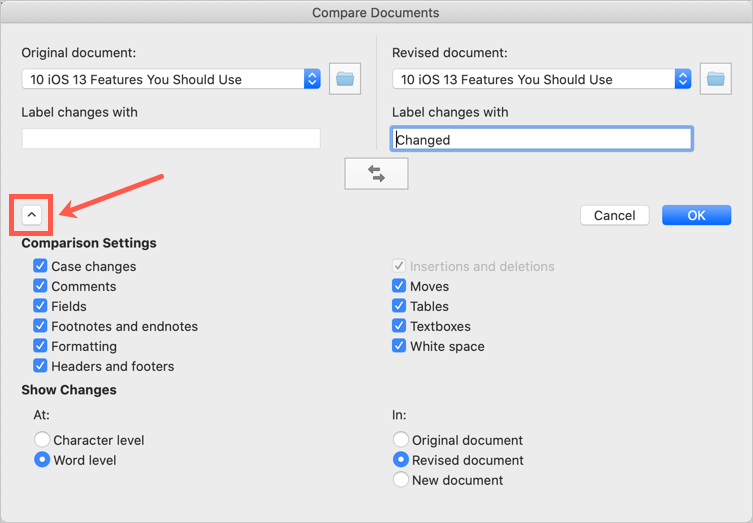Toggle the Formatting checkbox
Viewport: 753px width, 523px height.
click(x=40, y=346)
